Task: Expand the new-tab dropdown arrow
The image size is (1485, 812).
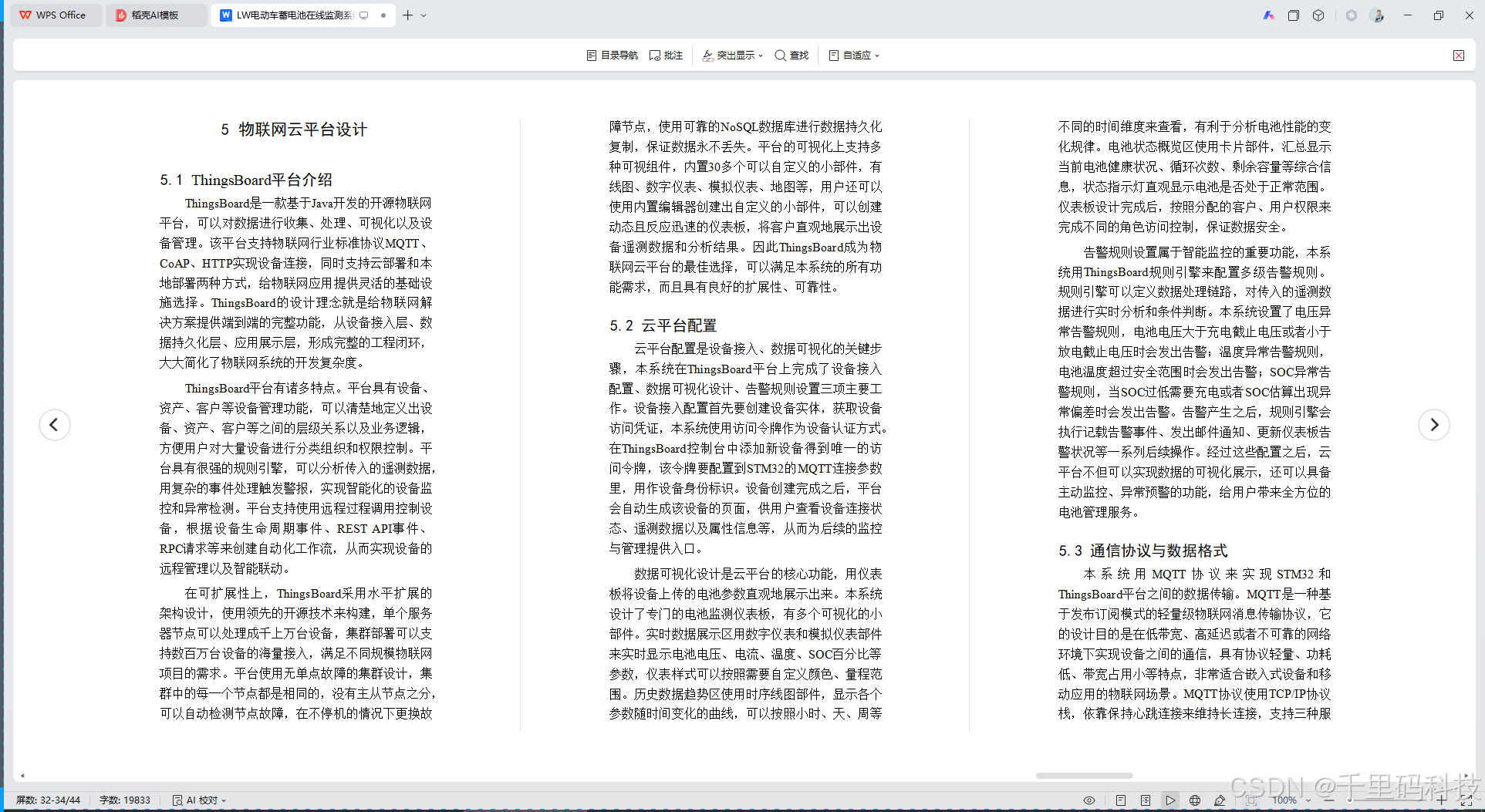Action: (424, 15)
